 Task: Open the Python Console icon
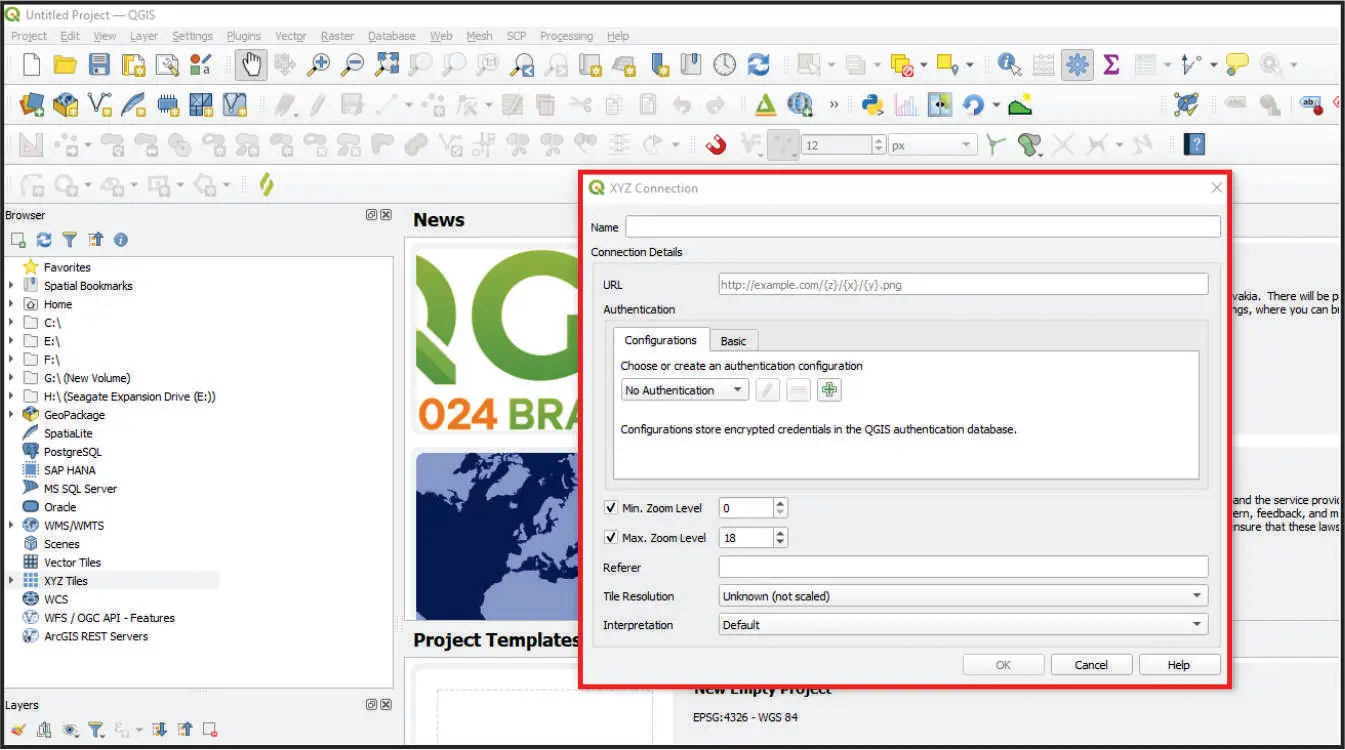(871, 104)
